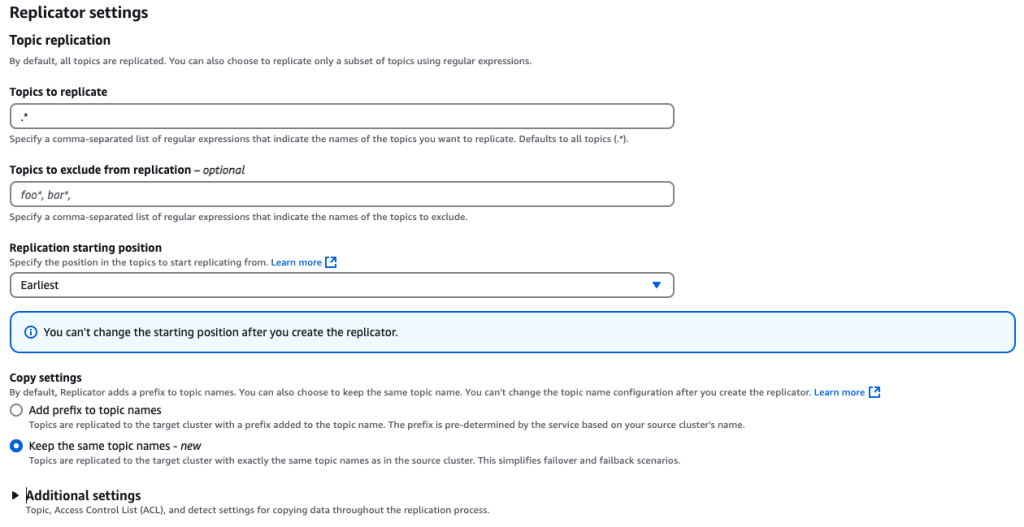The image size is (1024, 527).
Task: Click the starting position warning alert box
Action: point(513,332)
